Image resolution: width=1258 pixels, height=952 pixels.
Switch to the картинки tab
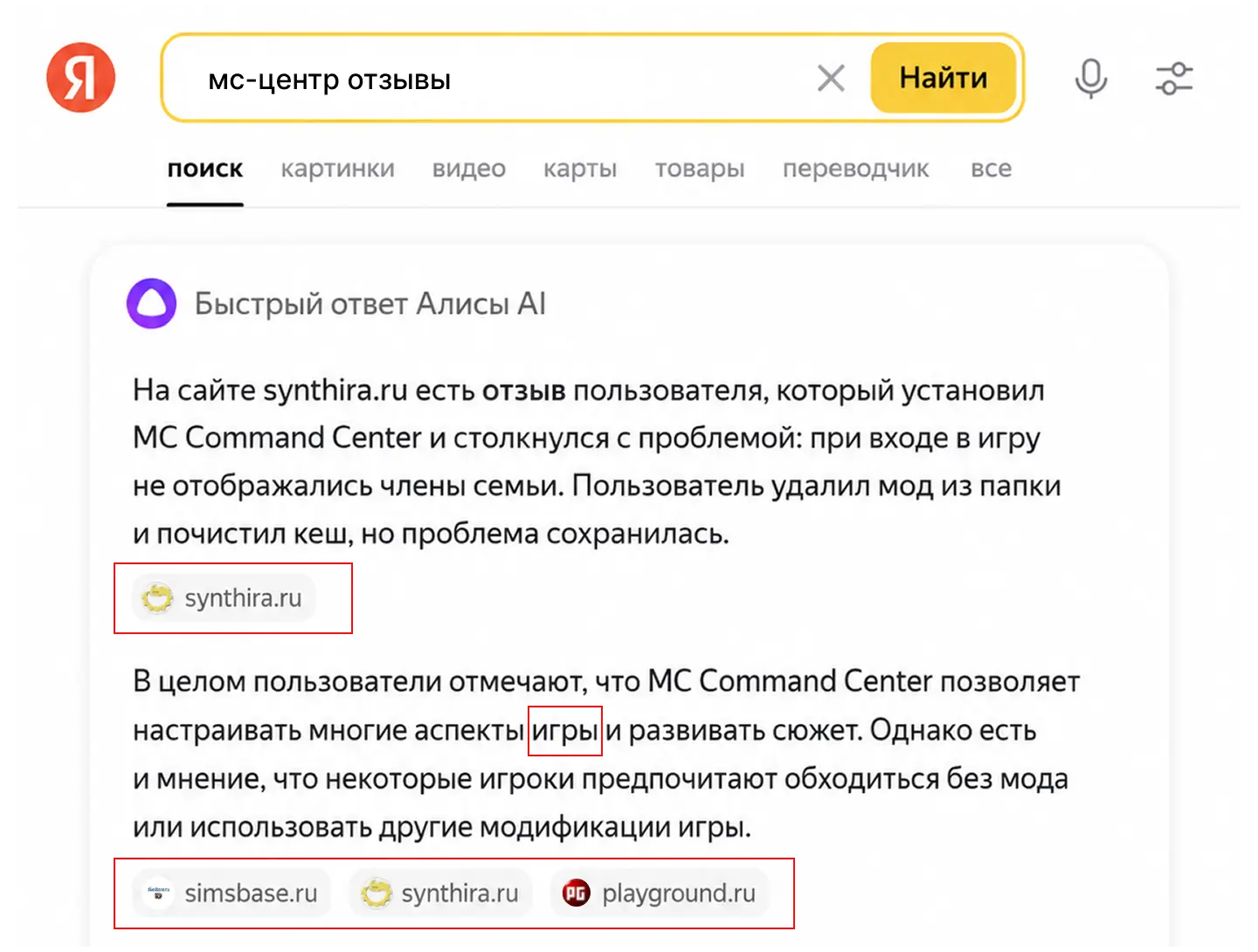pyautogui.click(x=337, y=169)
